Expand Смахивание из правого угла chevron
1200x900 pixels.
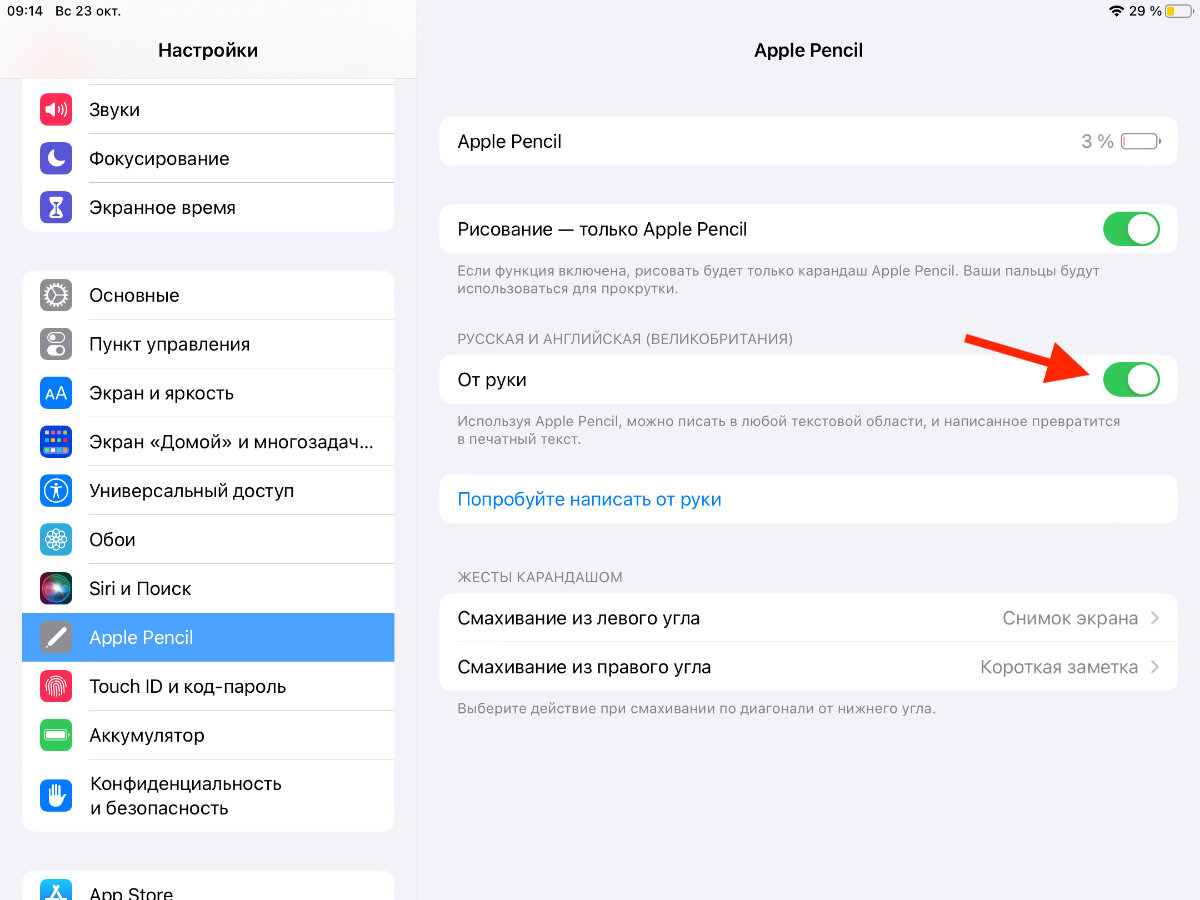tap(1155, 667)
